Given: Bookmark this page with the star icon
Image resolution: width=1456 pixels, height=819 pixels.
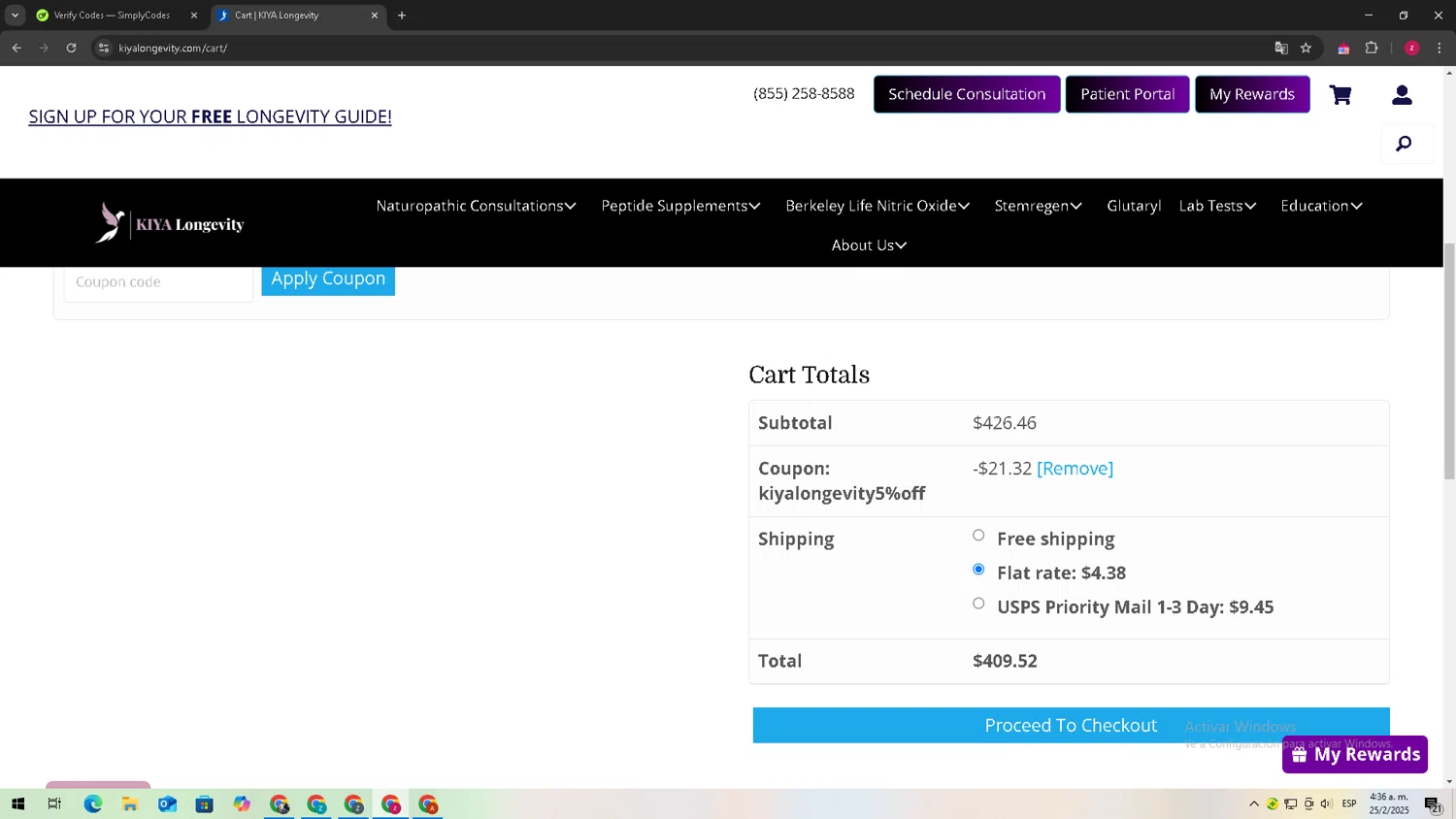Looking at the screenshot, I should point(1306,48).
